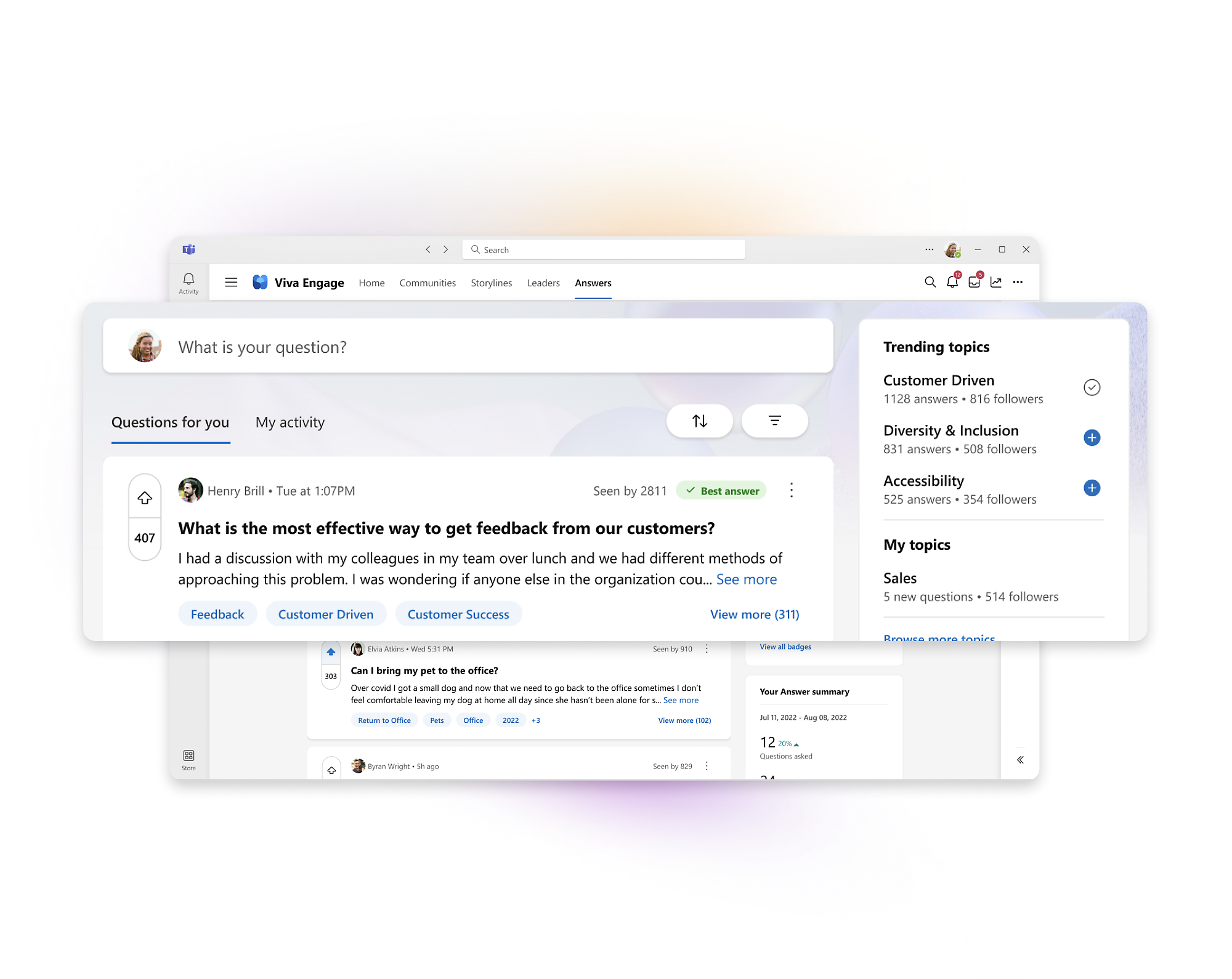Click the sort/reorder arrows icon

pyautogui.click(x=700, y=420)
